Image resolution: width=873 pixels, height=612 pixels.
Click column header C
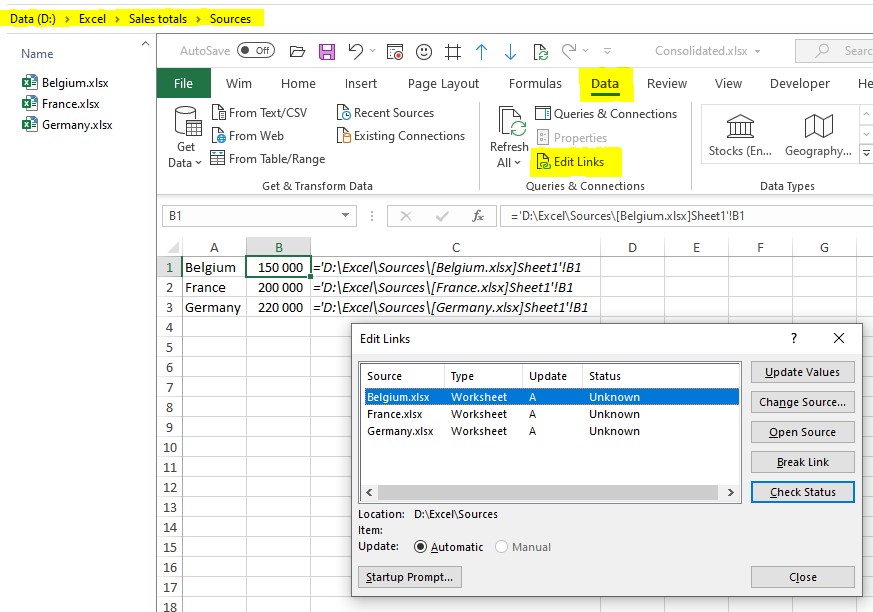[x=455, y=247]
